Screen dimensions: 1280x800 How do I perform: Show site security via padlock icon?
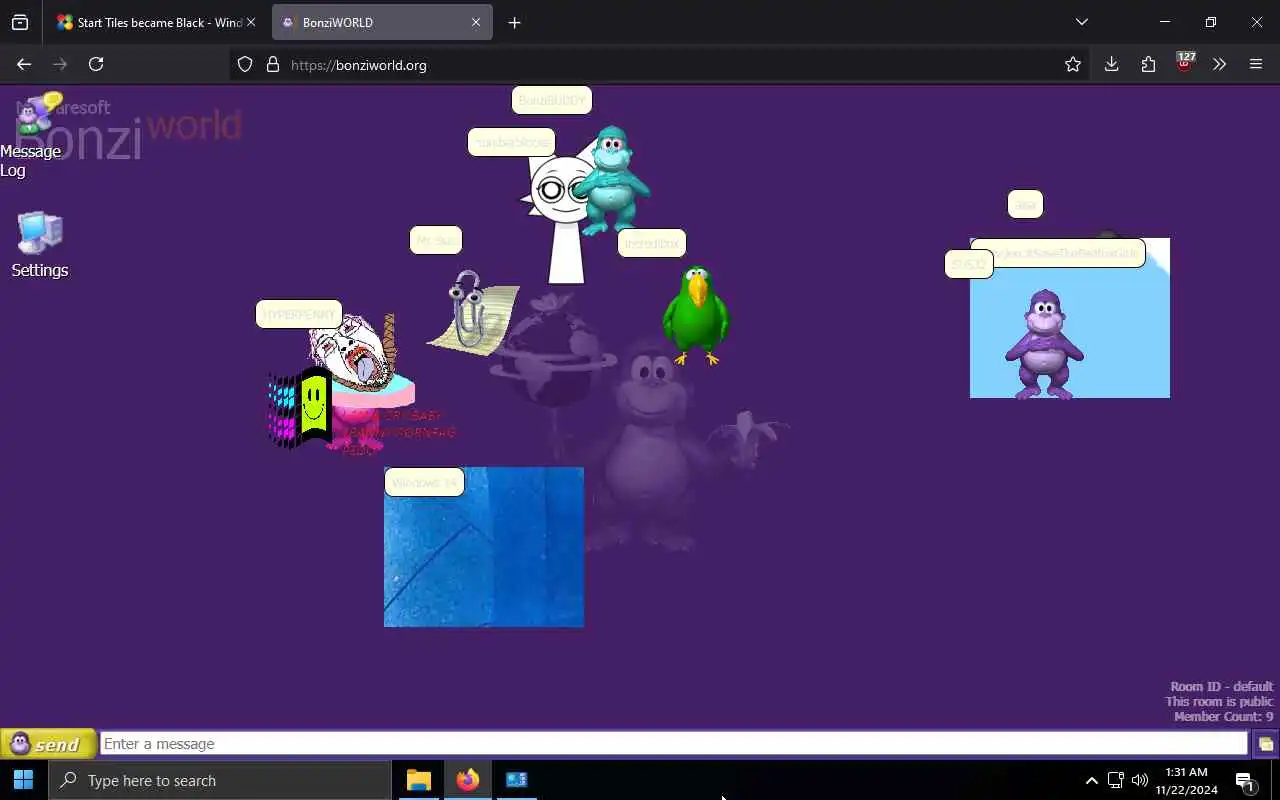click(x=272, y=65)
